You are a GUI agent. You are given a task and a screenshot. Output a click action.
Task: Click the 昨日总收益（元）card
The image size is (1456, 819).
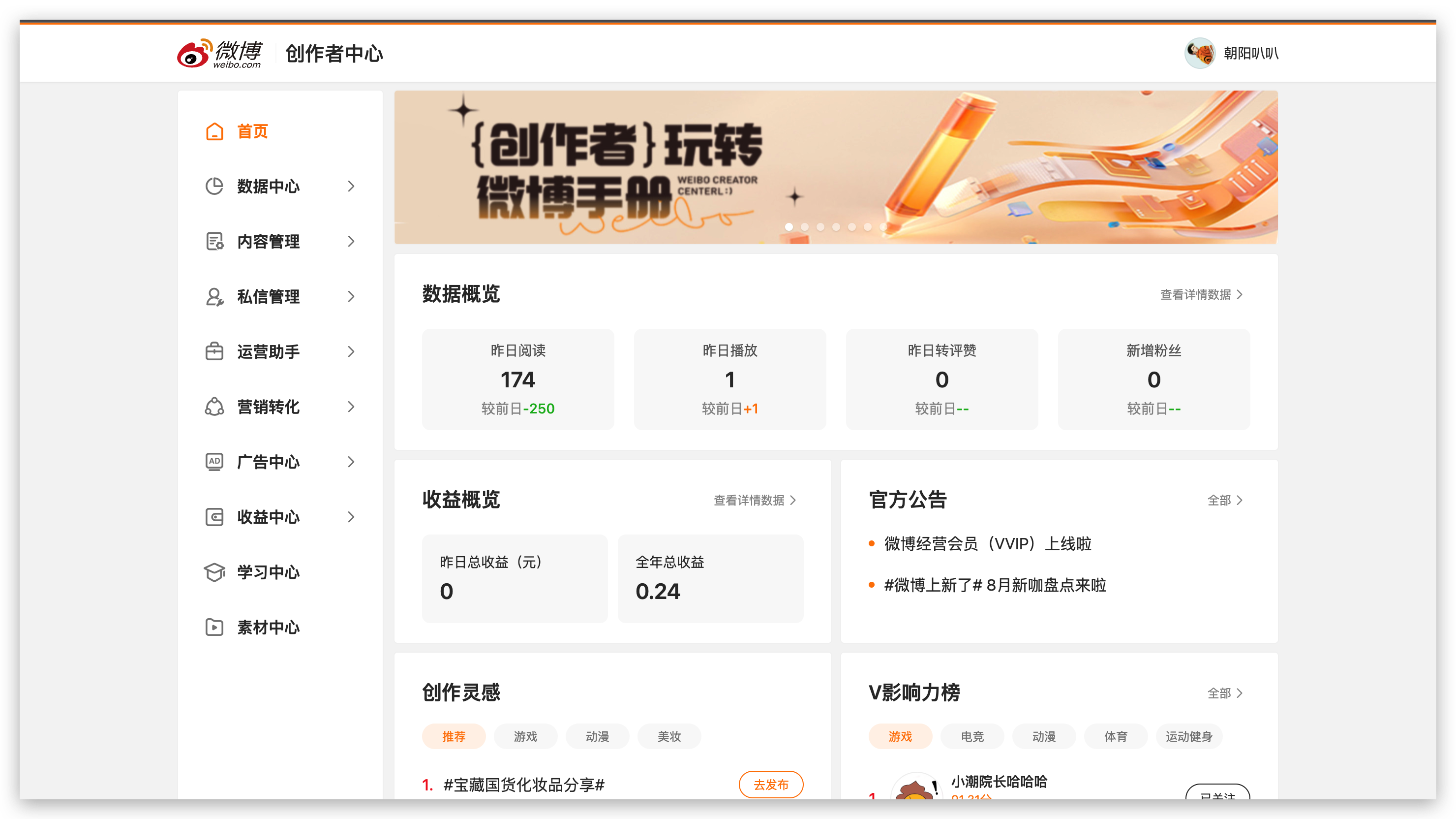(515, 579)
